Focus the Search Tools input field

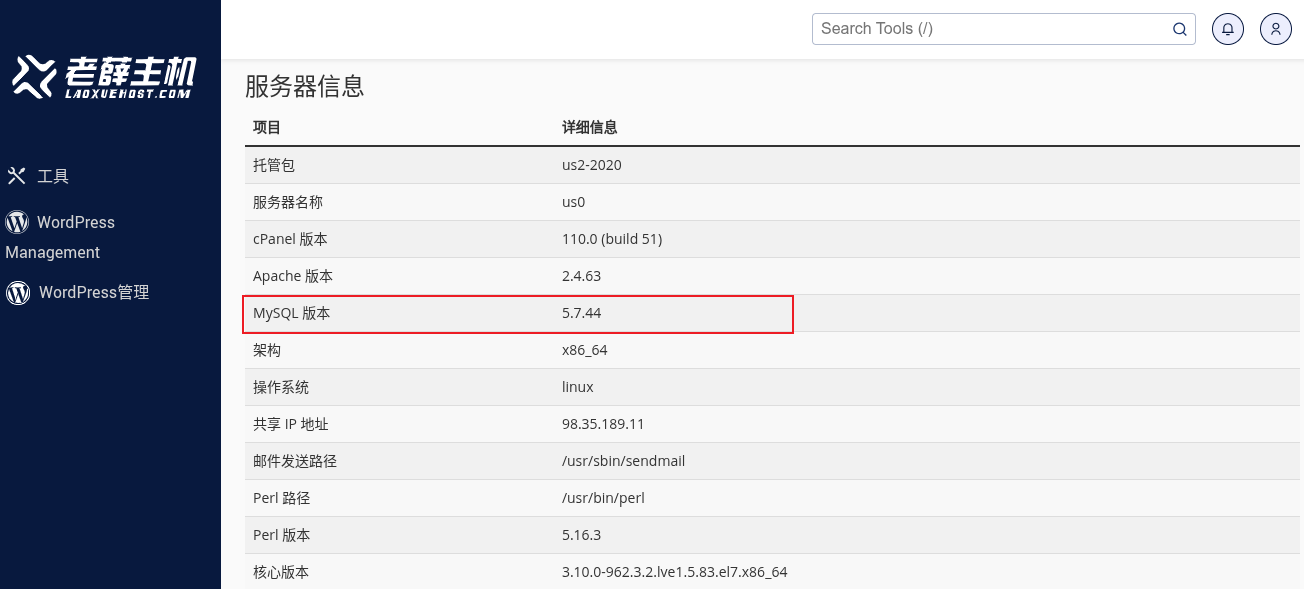pos(990,29)
